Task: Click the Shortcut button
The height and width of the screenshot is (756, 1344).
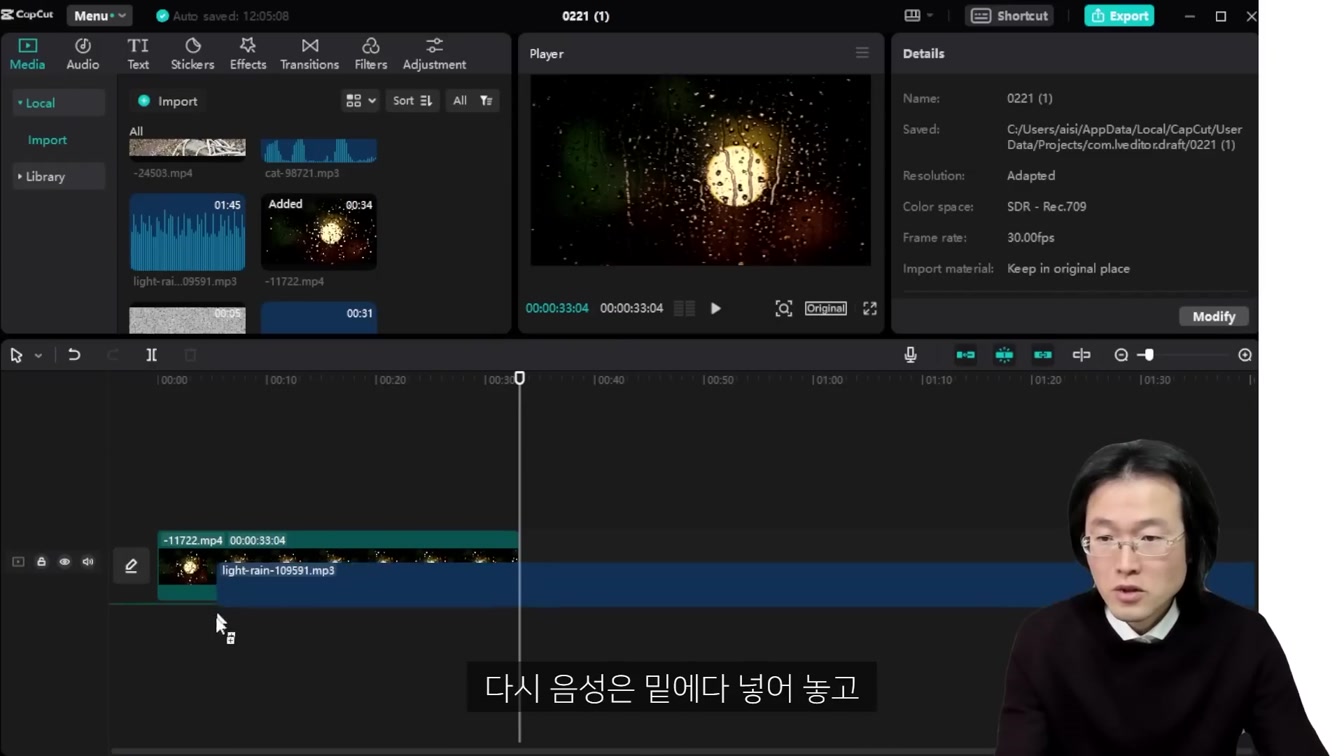Action: coord(1009,15)
